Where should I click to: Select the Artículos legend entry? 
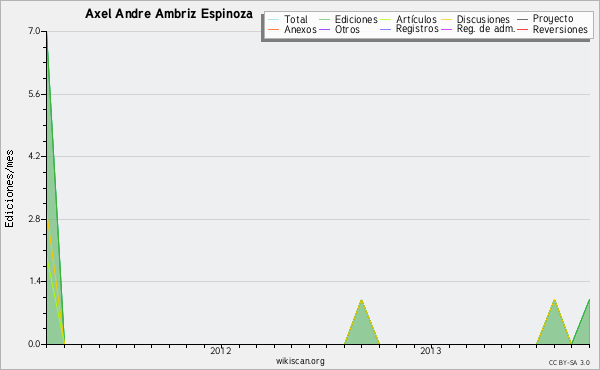408,19
